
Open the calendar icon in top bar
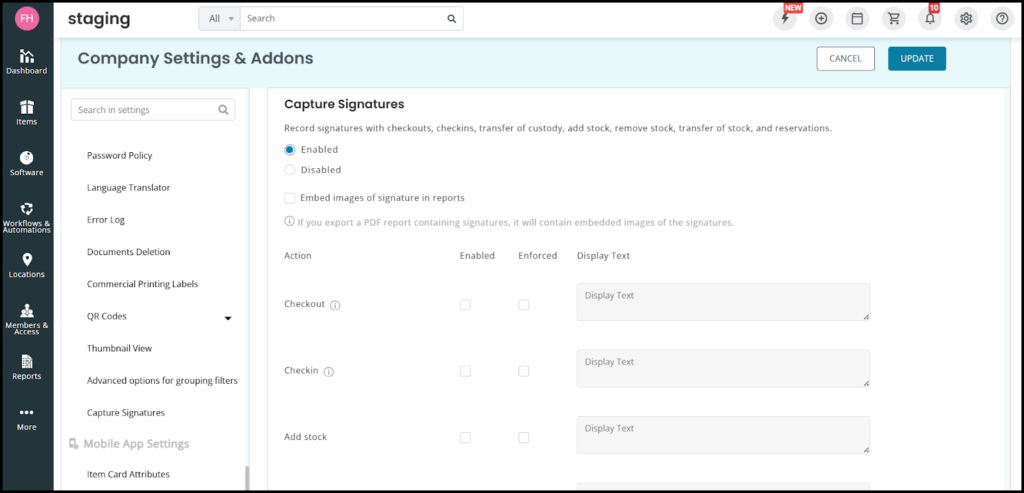pyautogui.click(x=857, y=18)
